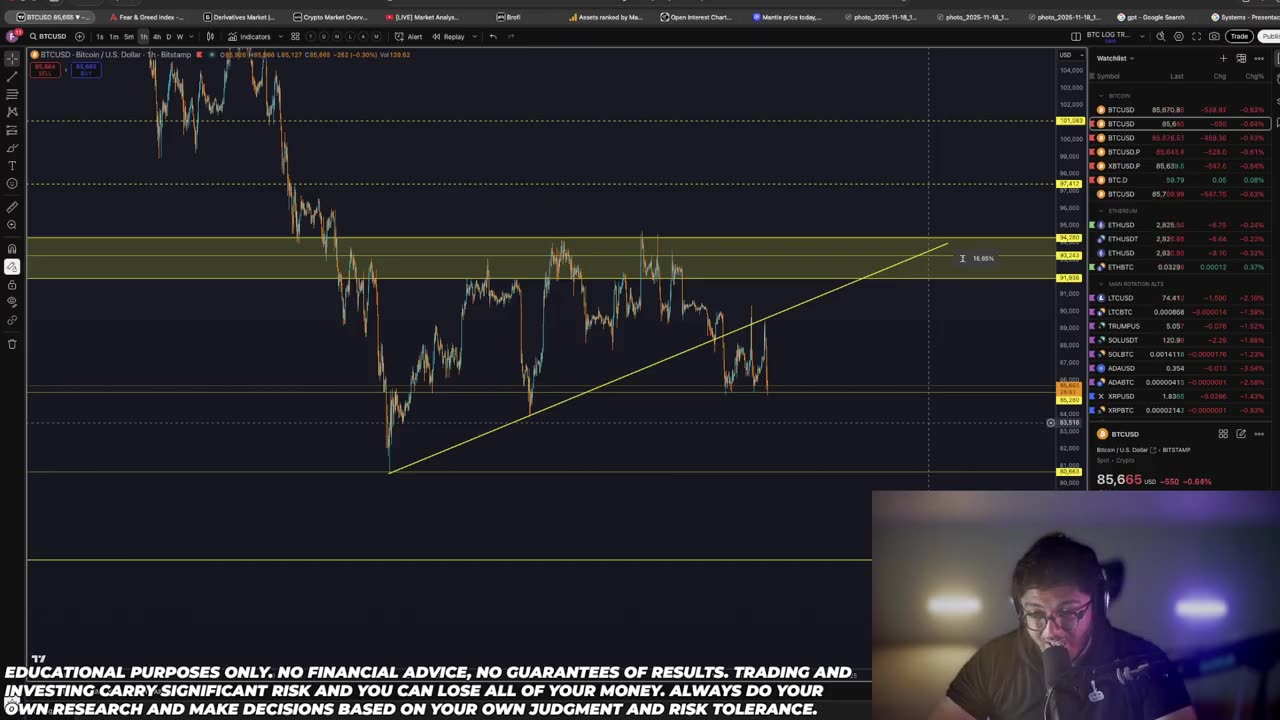
Task: Select ETHBTC row in watchlist
Action: pos(1180,267)
